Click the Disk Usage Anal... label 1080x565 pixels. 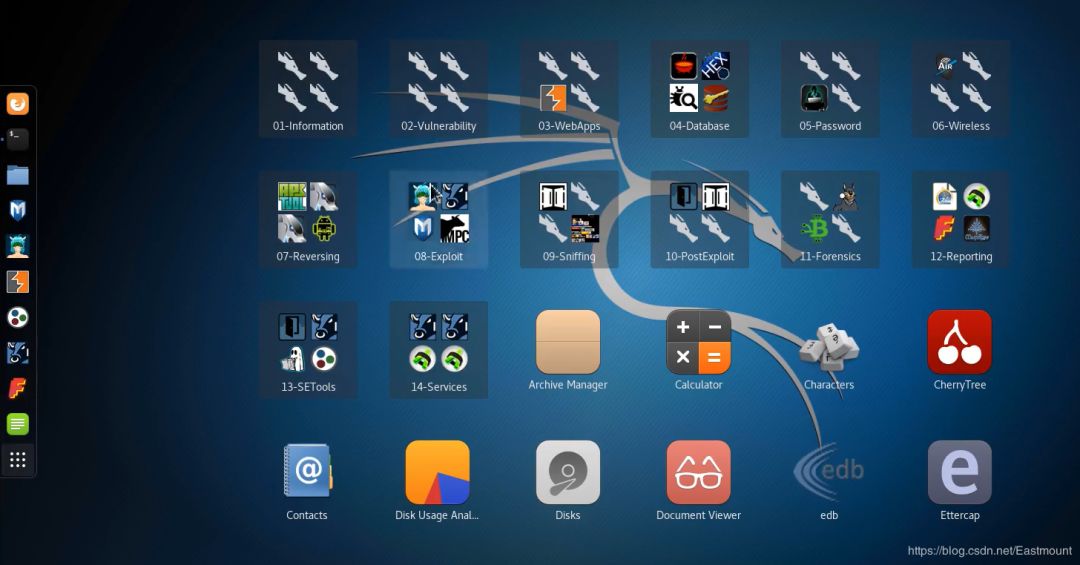437,515
